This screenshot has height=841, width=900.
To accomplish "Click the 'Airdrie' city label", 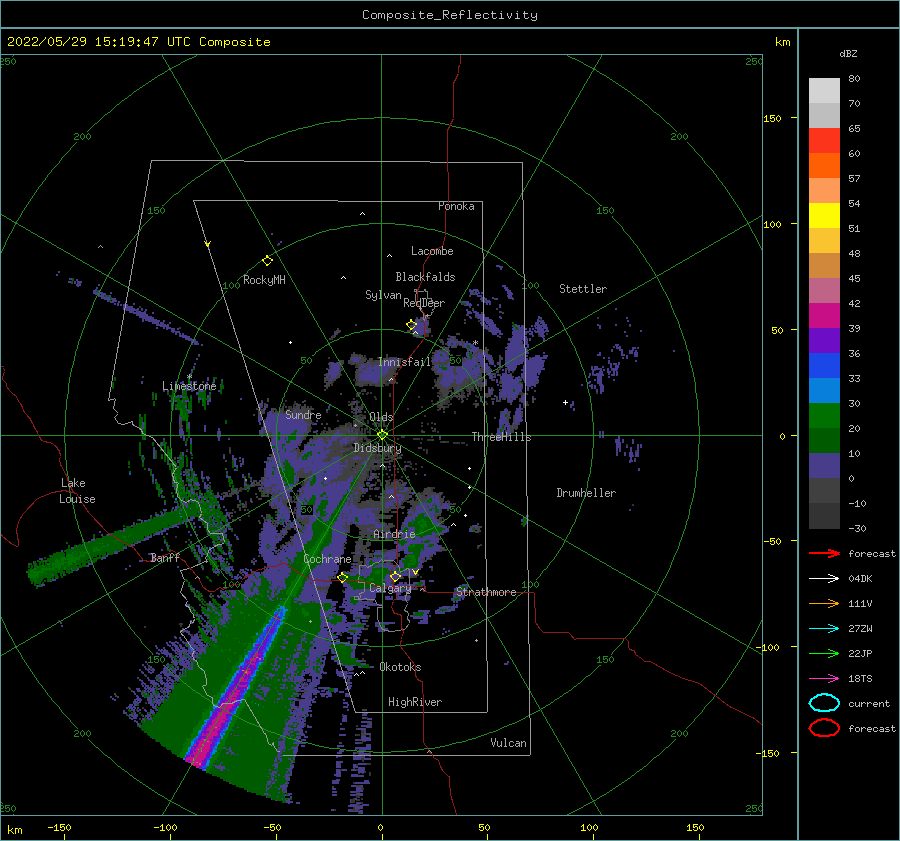I will [x=394, y=534].
